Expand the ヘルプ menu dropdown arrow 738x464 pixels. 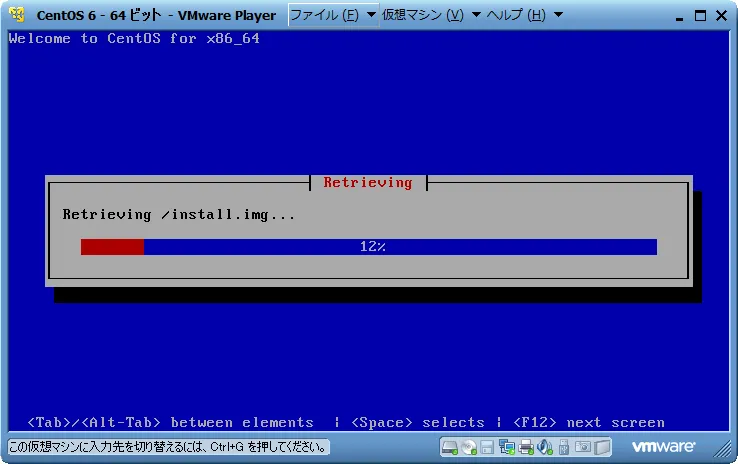tap(558, 15)
